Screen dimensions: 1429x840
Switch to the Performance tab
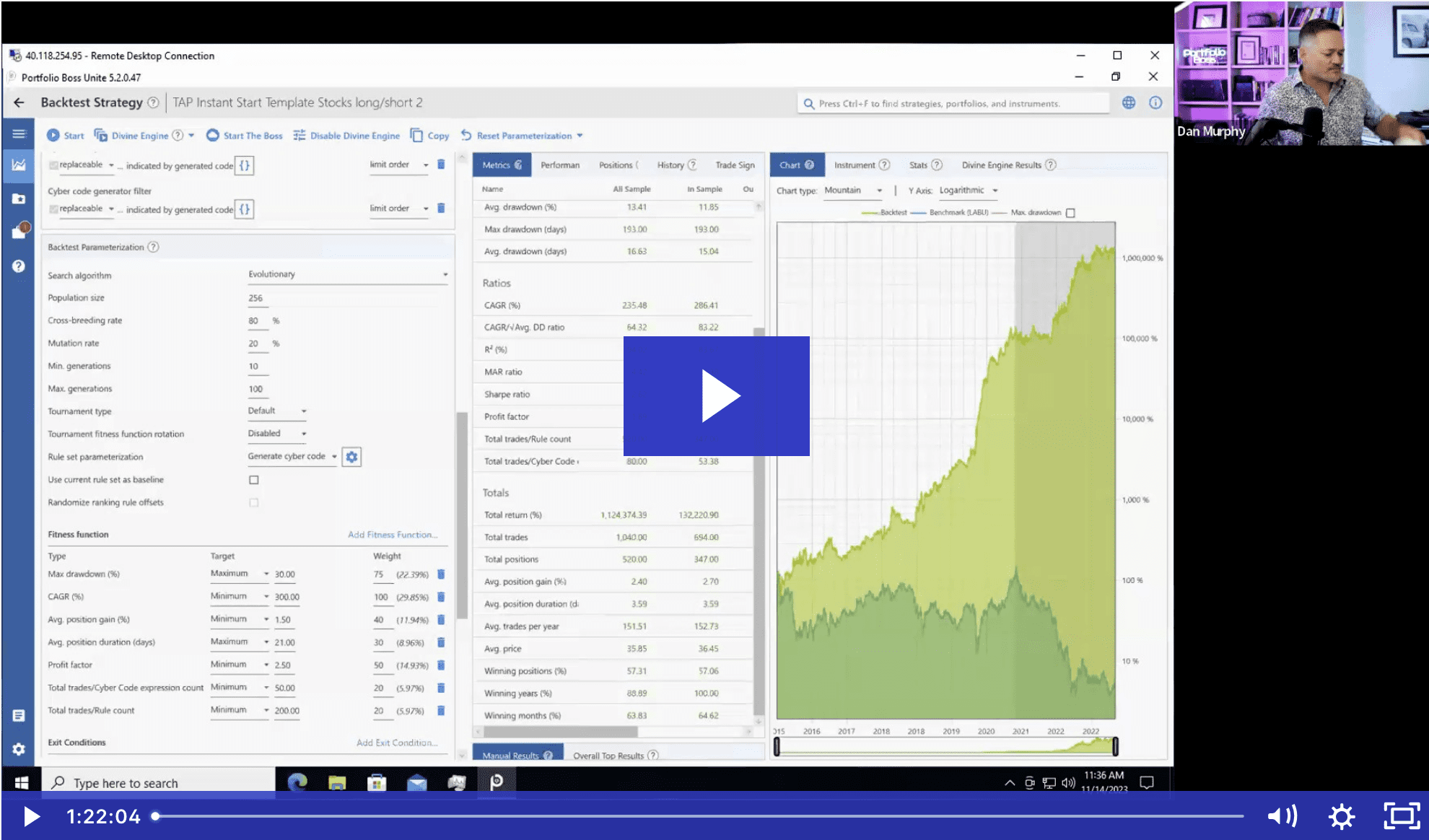(x=560, y=165)
